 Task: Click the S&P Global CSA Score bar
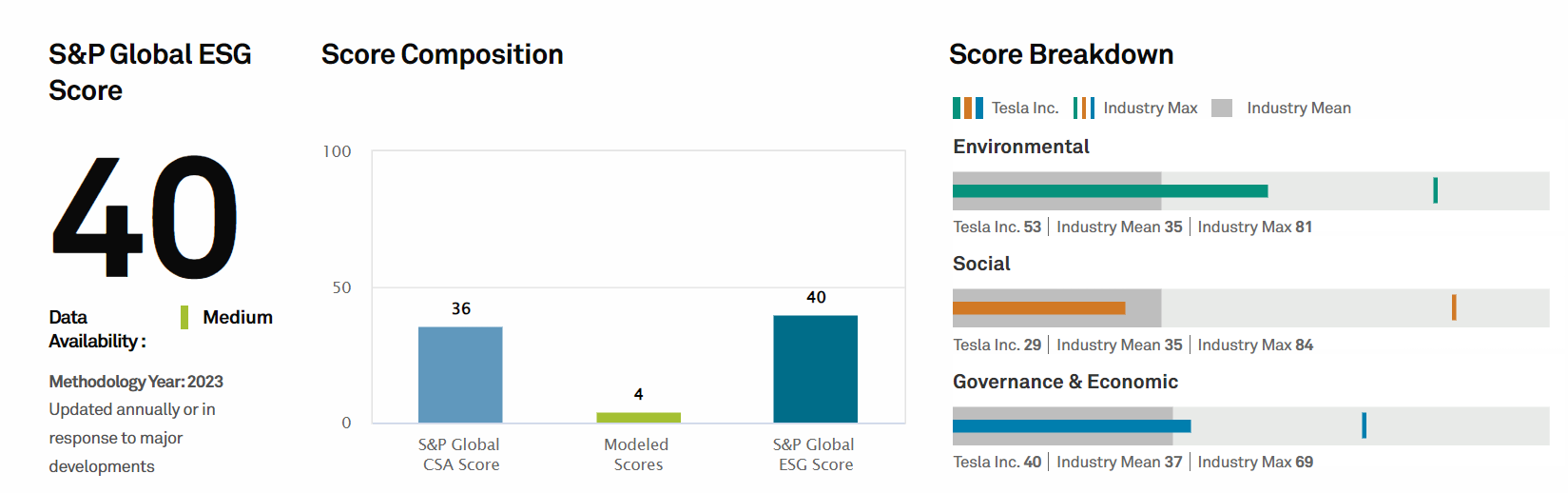(460, 374)
